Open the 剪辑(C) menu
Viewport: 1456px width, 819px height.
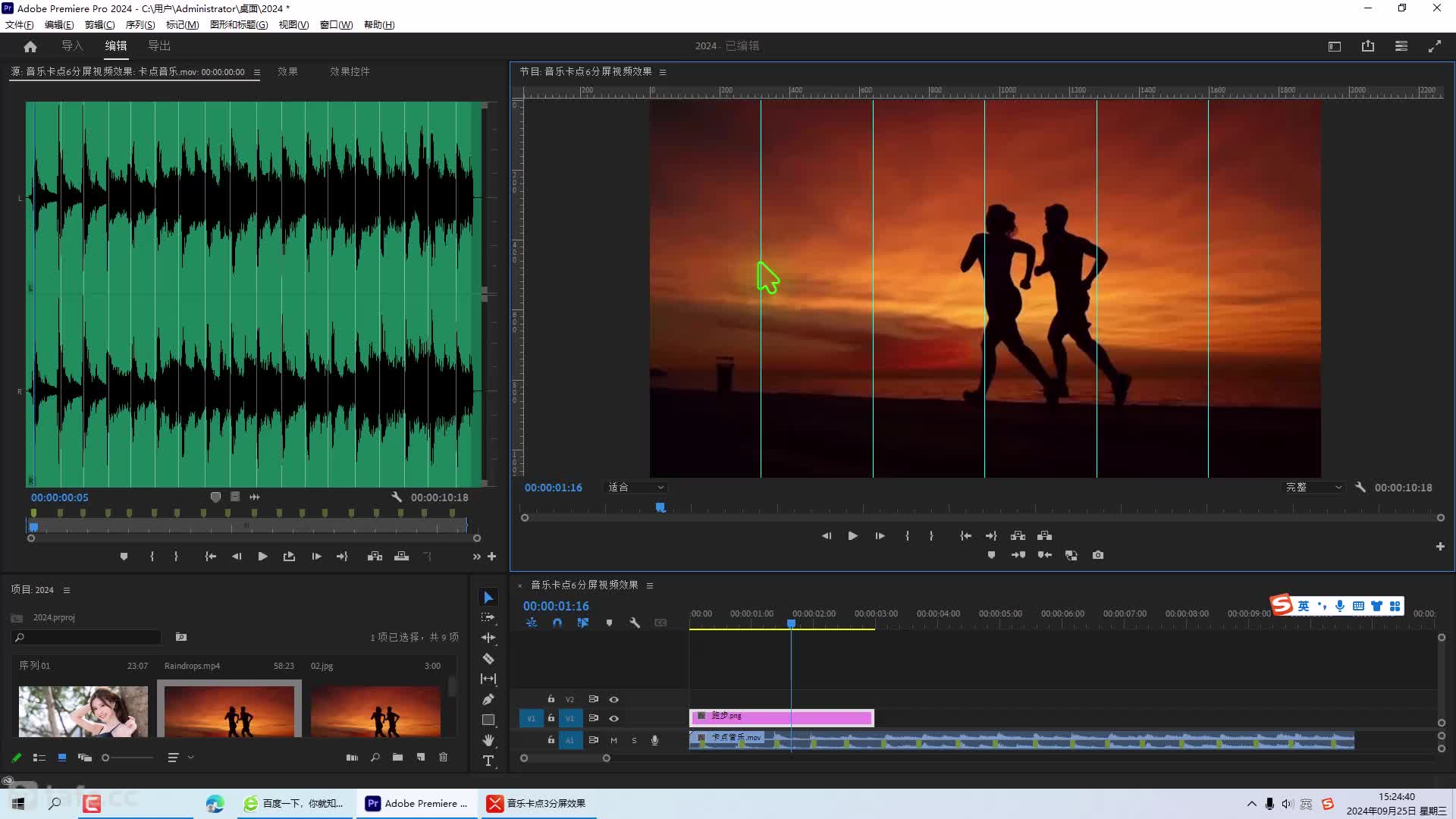pos(99,24)
